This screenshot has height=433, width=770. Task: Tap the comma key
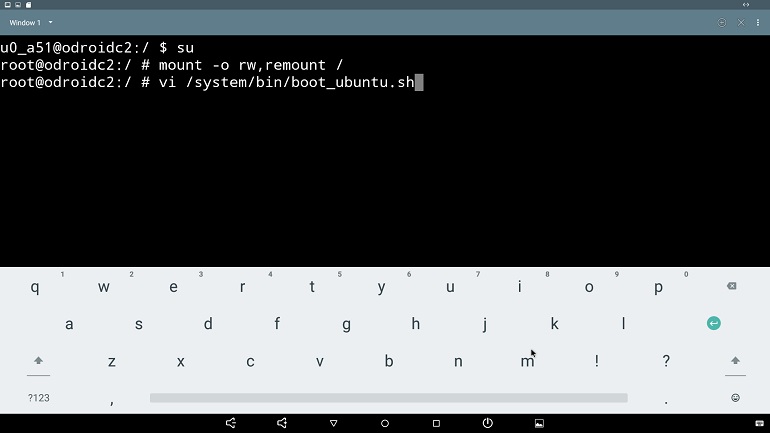112,401
